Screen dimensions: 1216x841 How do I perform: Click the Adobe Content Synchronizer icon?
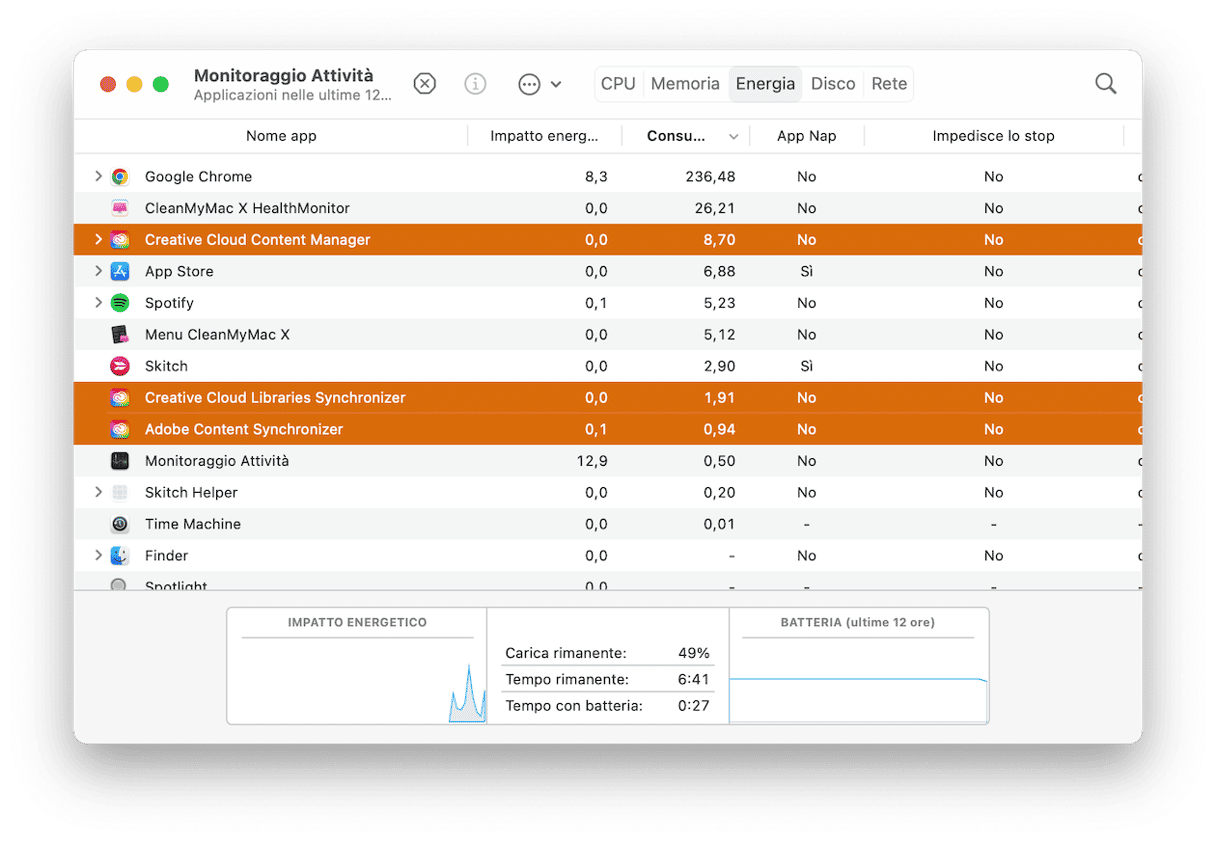point(120,429)
